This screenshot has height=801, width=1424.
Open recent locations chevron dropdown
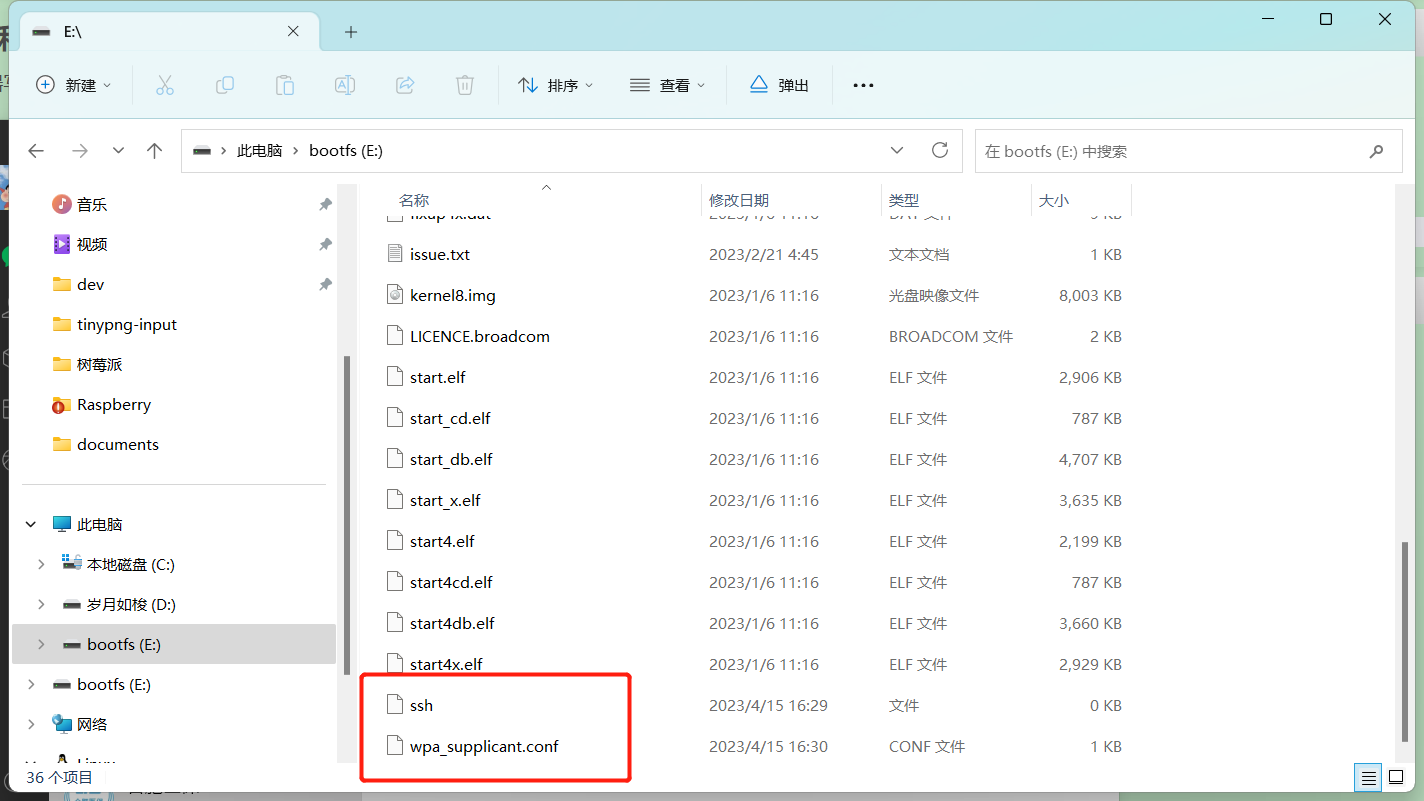click(118, 151)
